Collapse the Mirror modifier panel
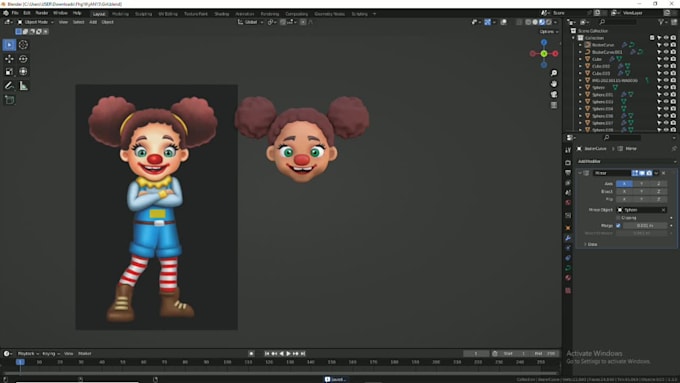Image resolution: width=680 pixels, height=383 pixels. click(x=580, y=173)
